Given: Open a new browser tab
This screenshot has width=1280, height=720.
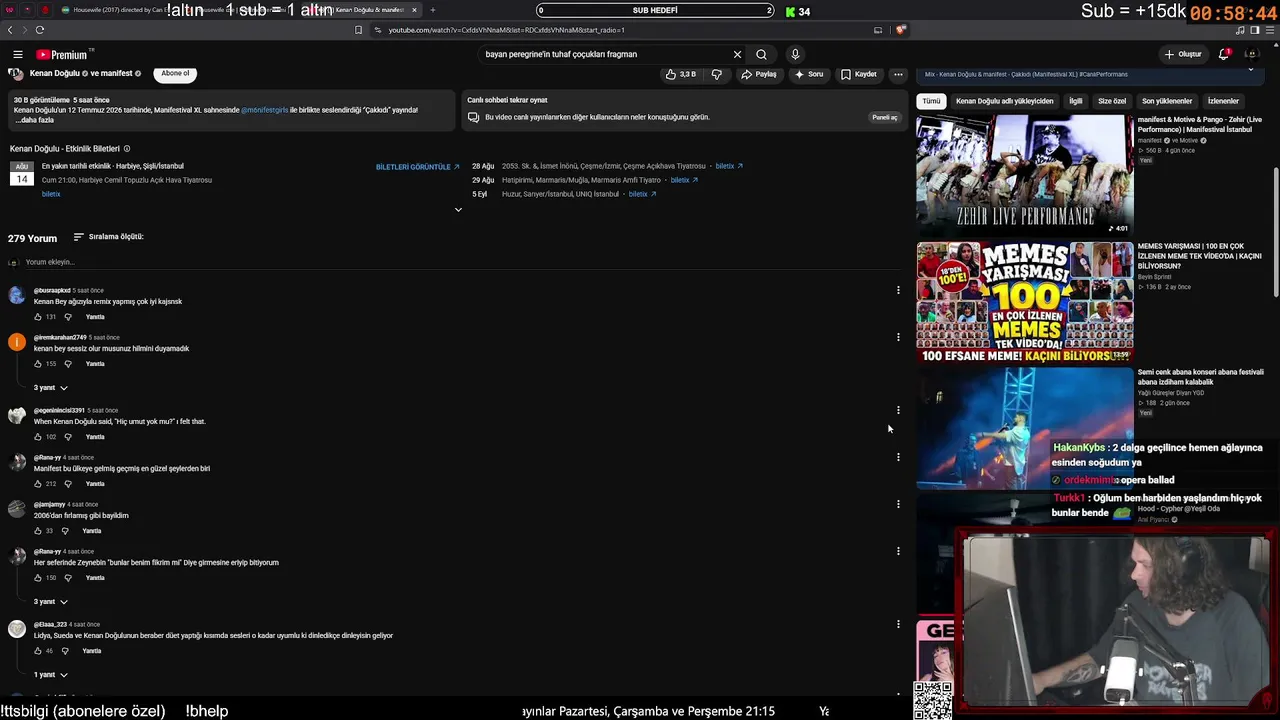Looking at the screenshot, I should pos(432,10).
